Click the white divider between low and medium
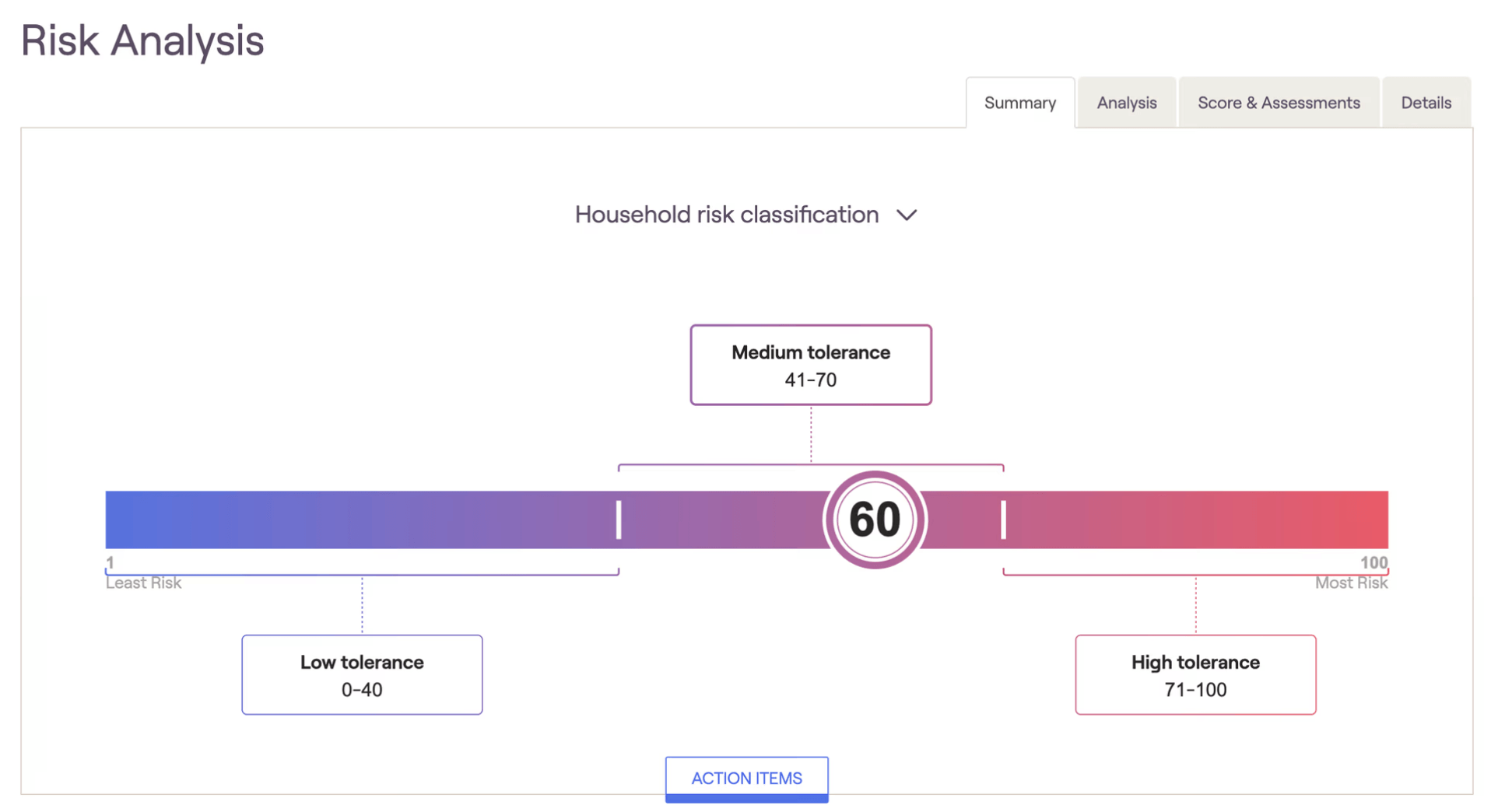 point(619,520)
